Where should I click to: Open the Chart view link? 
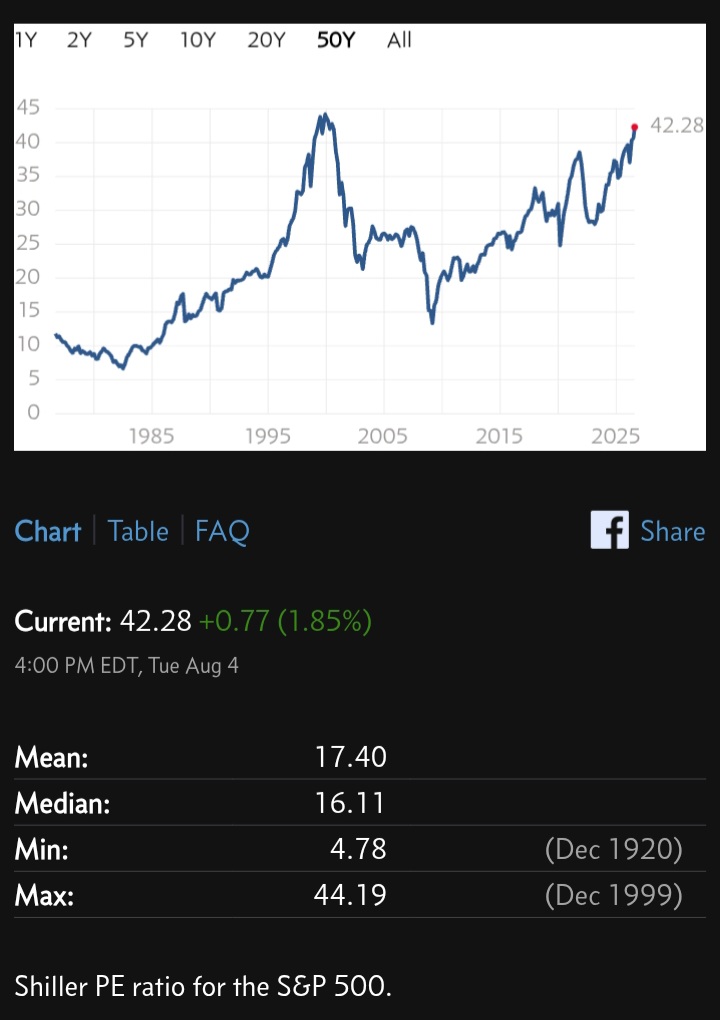point(47,531)
